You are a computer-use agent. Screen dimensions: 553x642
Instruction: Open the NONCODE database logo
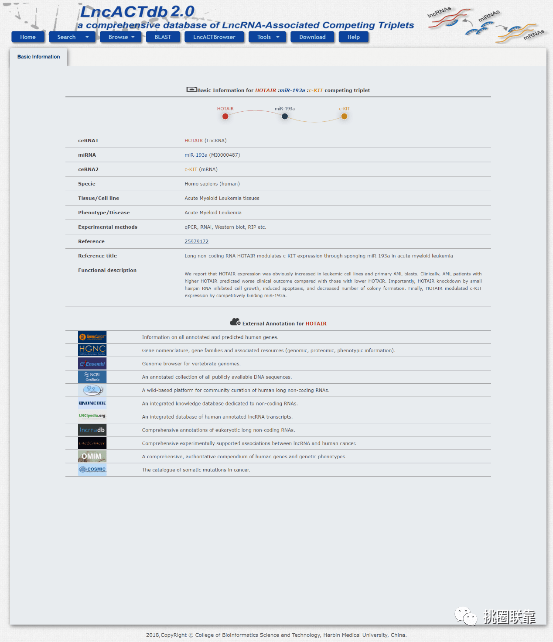[92, 403]
